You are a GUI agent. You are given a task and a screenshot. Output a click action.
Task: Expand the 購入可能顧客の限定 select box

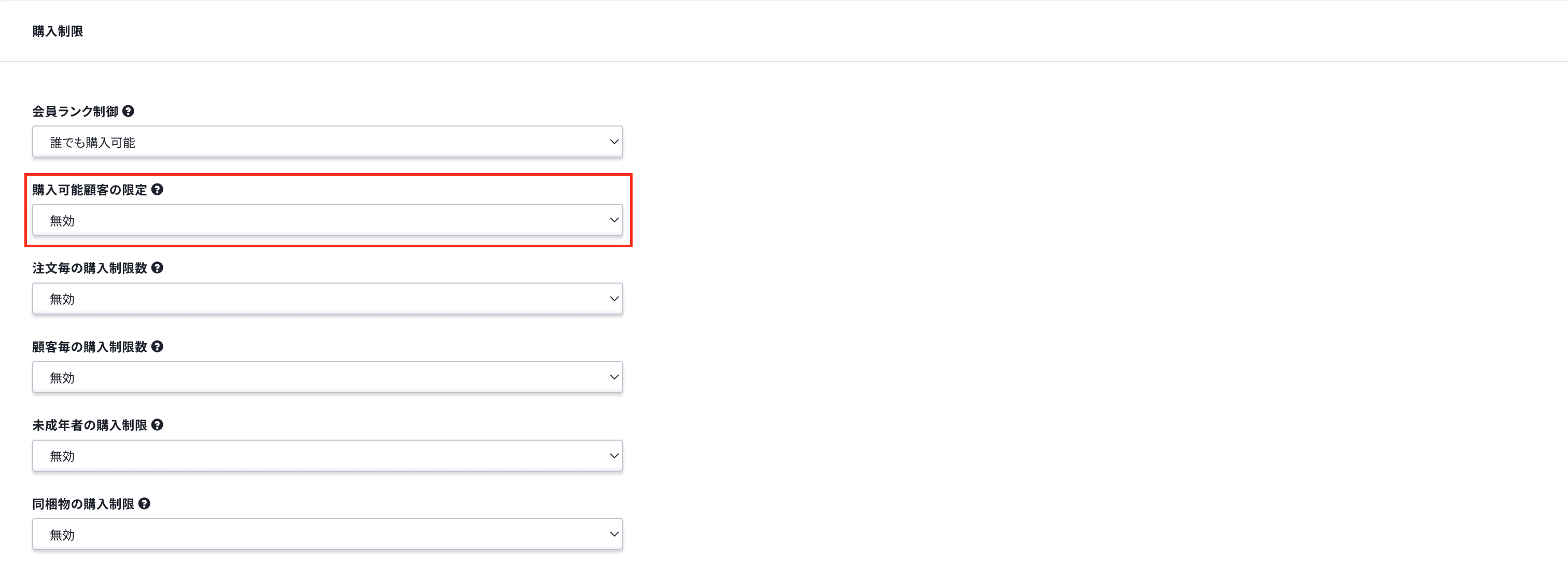tap(328, 220)
